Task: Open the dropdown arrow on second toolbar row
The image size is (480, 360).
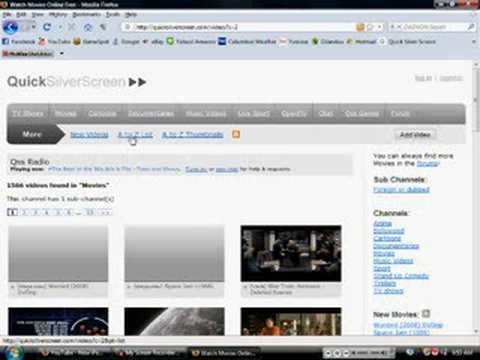Action: [62, 53]
